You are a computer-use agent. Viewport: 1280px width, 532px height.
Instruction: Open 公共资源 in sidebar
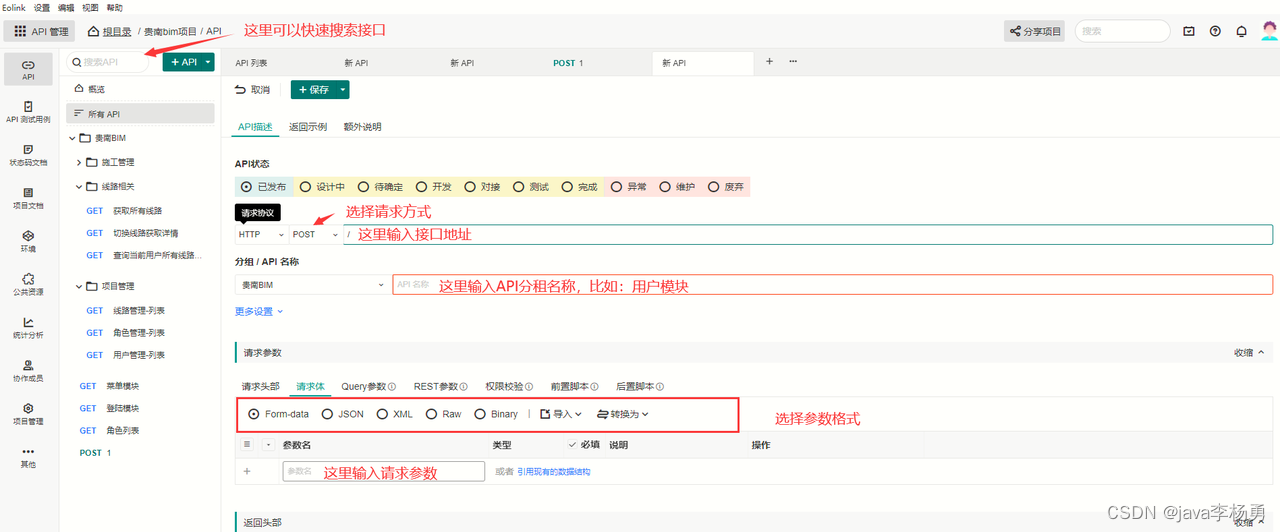28,284
